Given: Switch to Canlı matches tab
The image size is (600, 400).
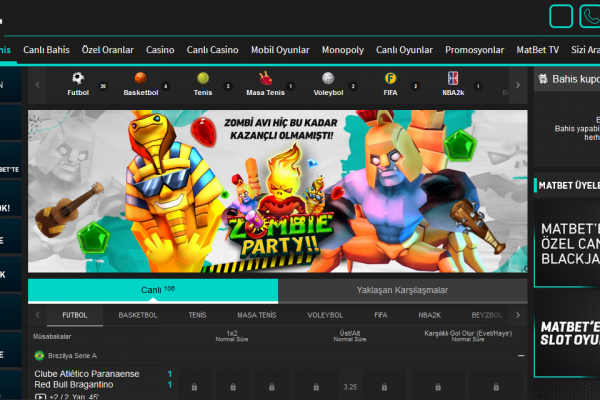Looking at the screenshot, I should click(x=153, y=291).
